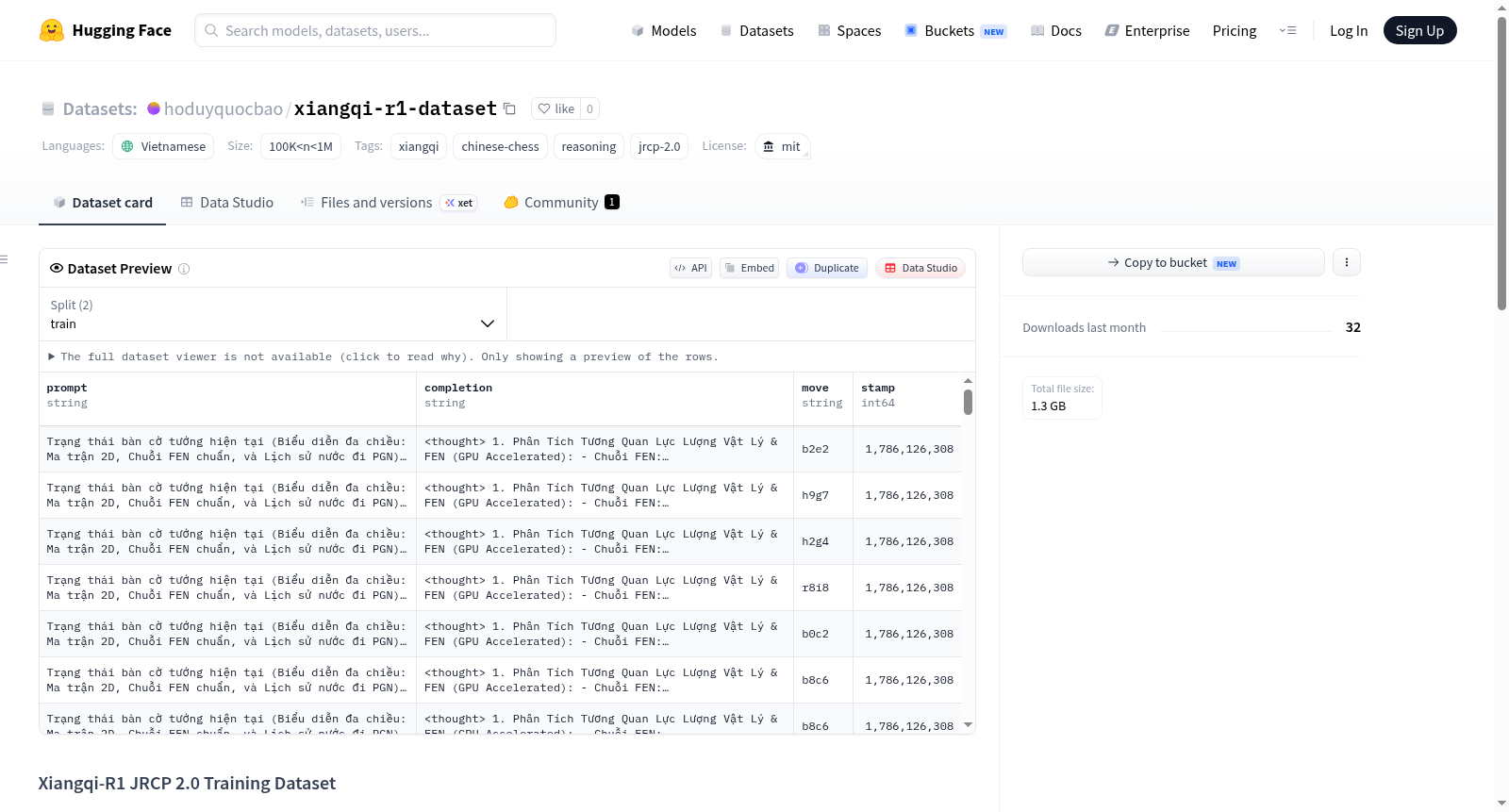Click the page vertical scrollbar thumb
The image size is (1509, 812).
click(1502, 164)
